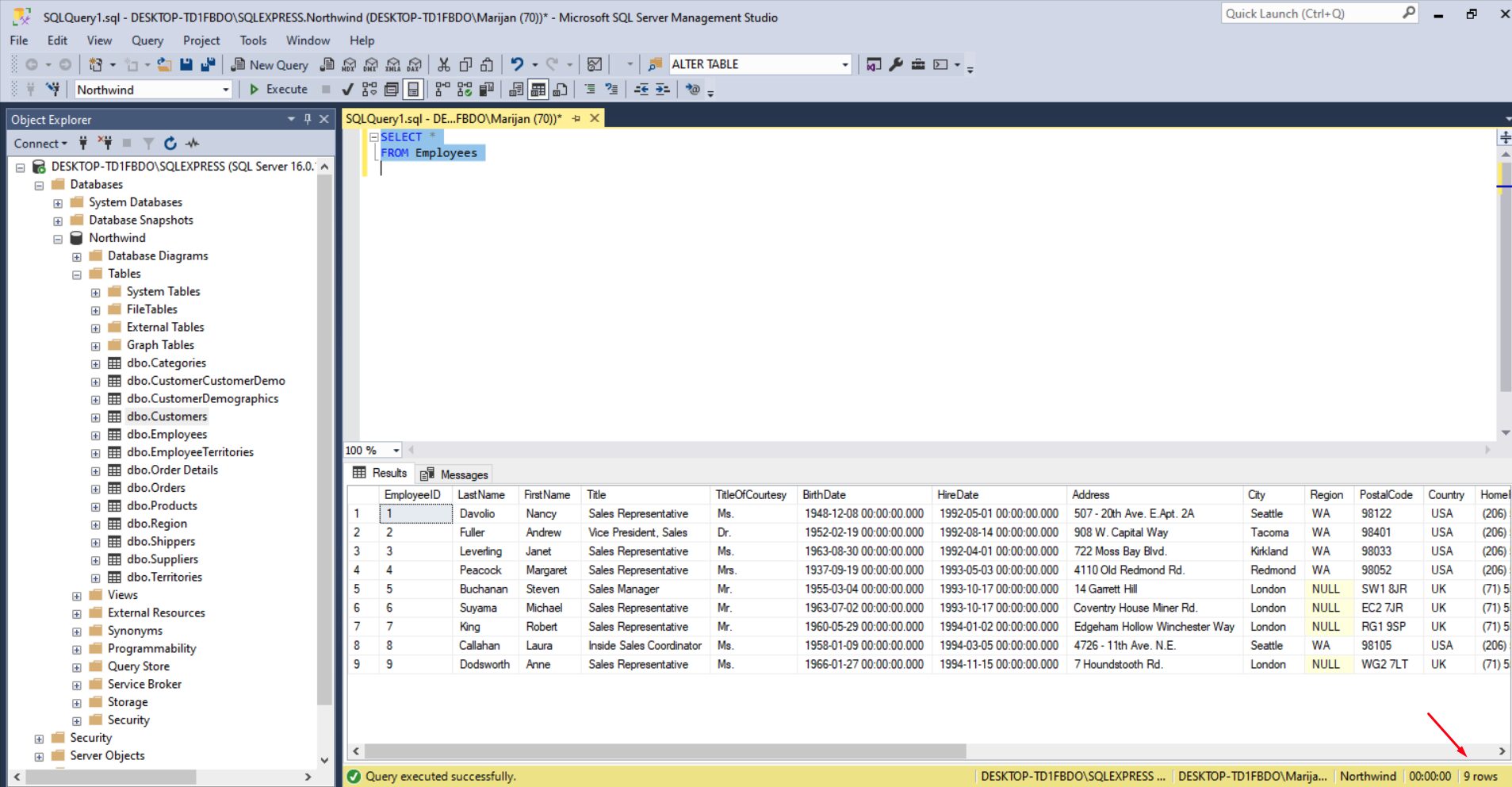This screenshot has height=787, width=1512.
Task: Expand the Views folder node
Action: point(77,596)
